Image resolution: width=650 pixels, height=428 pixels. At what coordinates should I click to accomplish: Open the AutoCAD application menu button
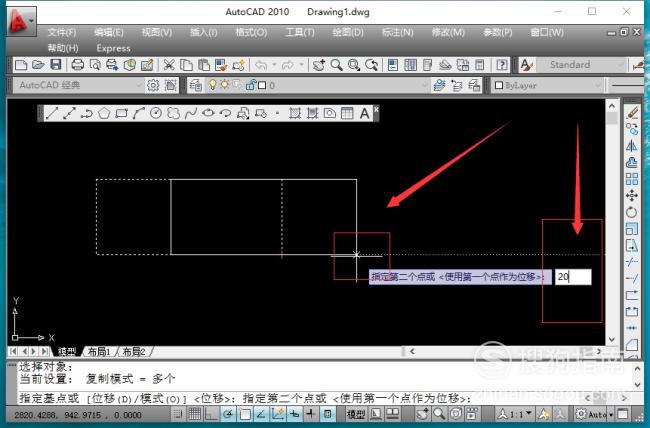(21, 21)
